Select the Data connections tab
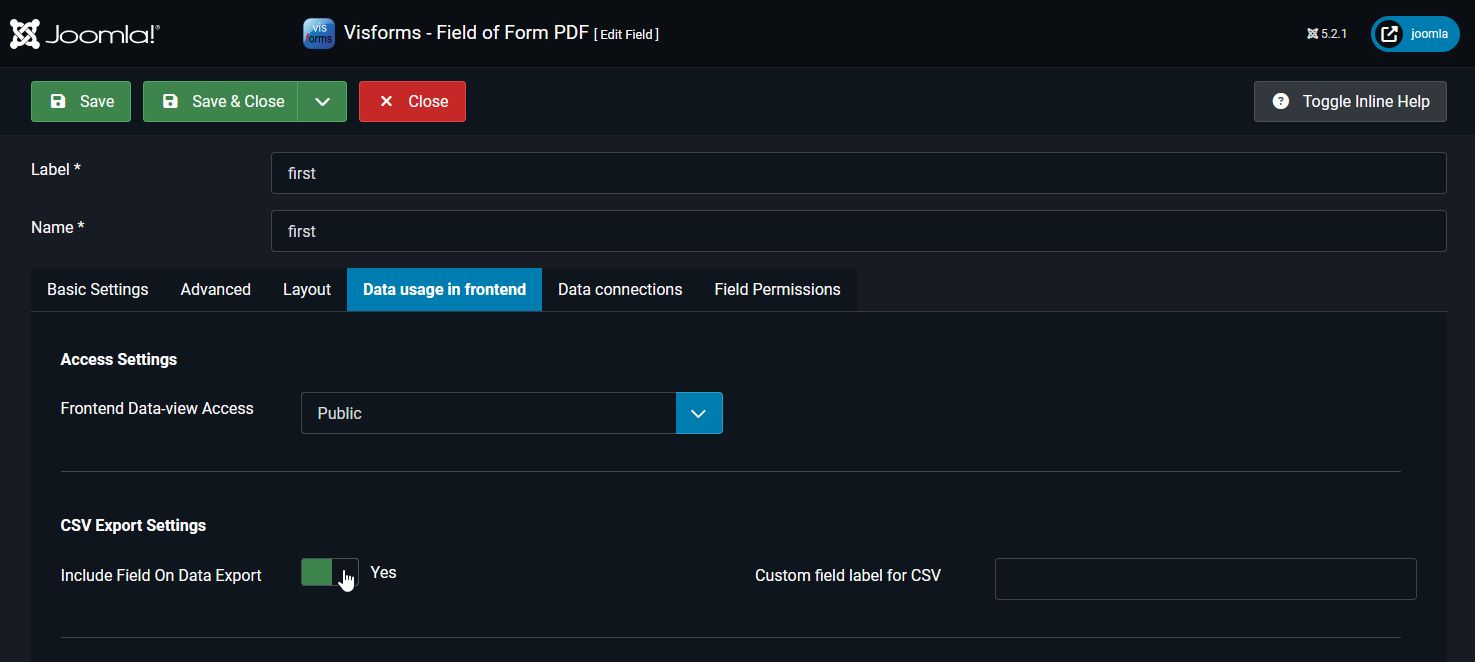Viewport: 1475px width, 662px height. click(x=620, y=289)
